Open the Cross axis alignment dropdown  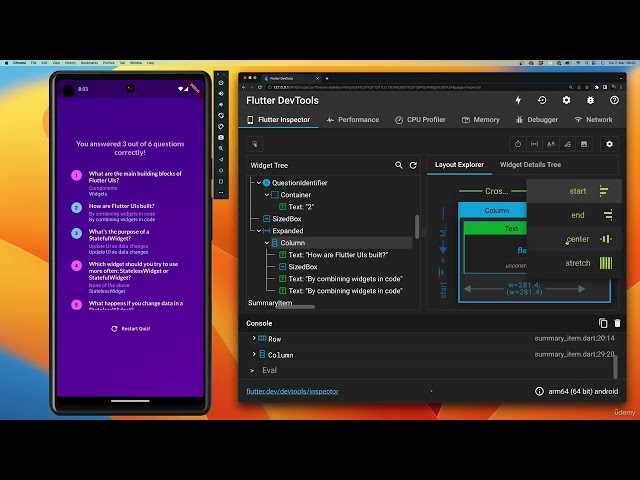tap(496, 191)
